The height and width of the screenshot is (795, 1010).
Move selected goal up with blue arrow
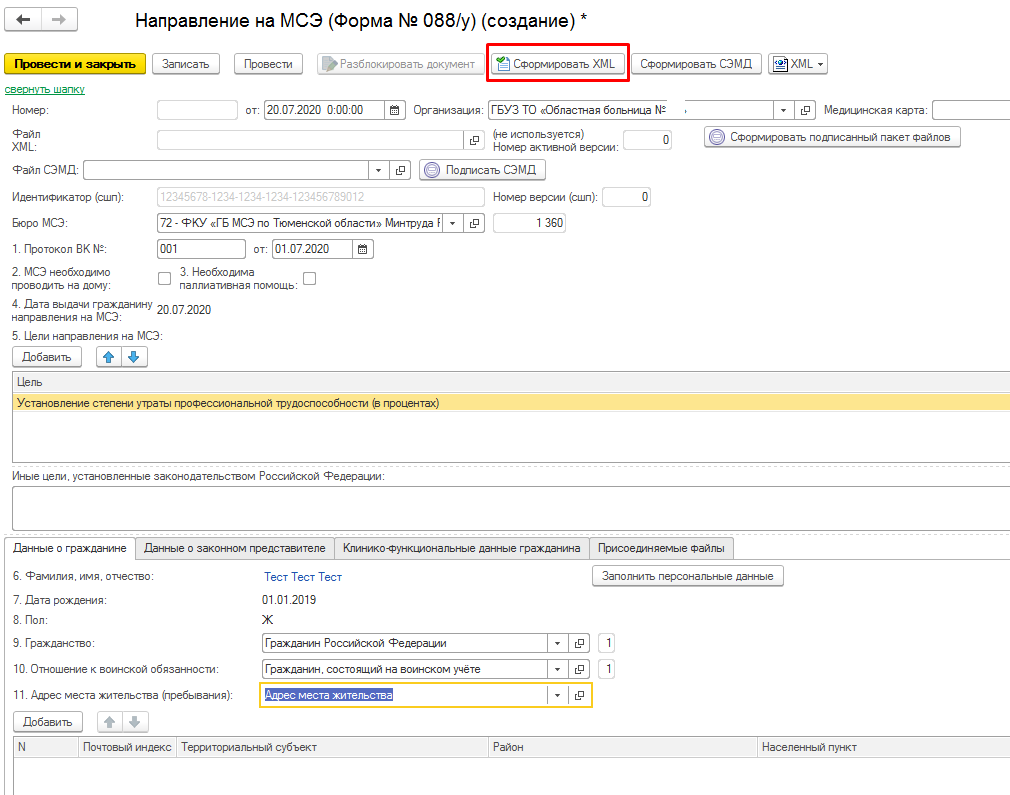(x=109, y=357)
